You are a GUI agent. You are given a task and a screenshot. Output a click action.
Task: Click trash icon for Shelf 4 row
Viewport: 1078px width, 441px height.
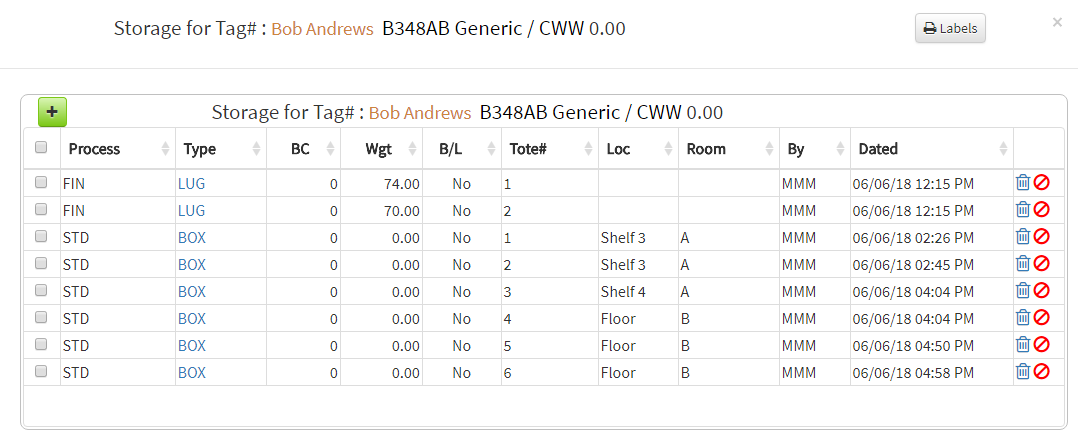click(x=1023, y=291)
